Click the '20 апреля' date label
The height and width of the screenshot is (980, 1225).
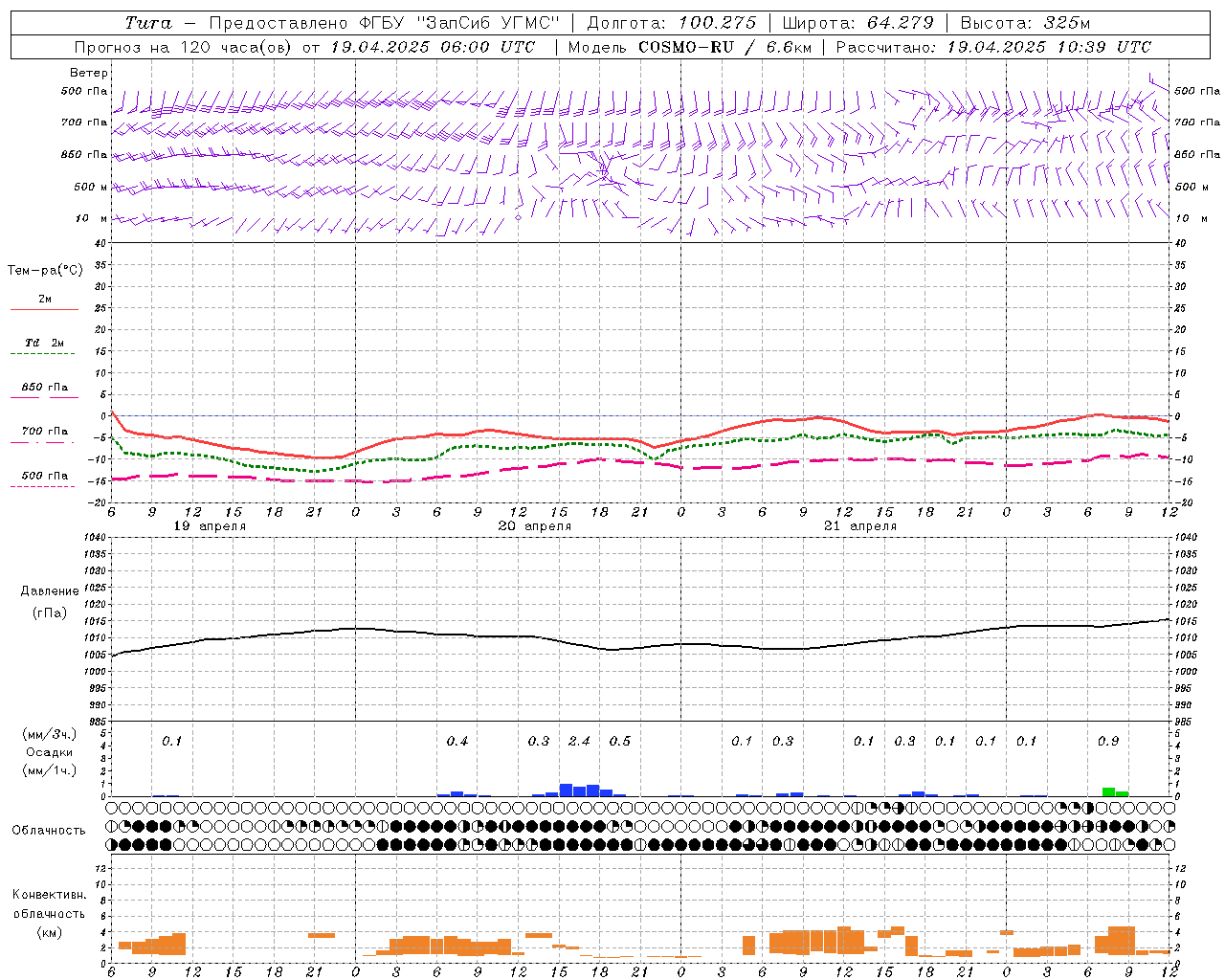(535, 526)
